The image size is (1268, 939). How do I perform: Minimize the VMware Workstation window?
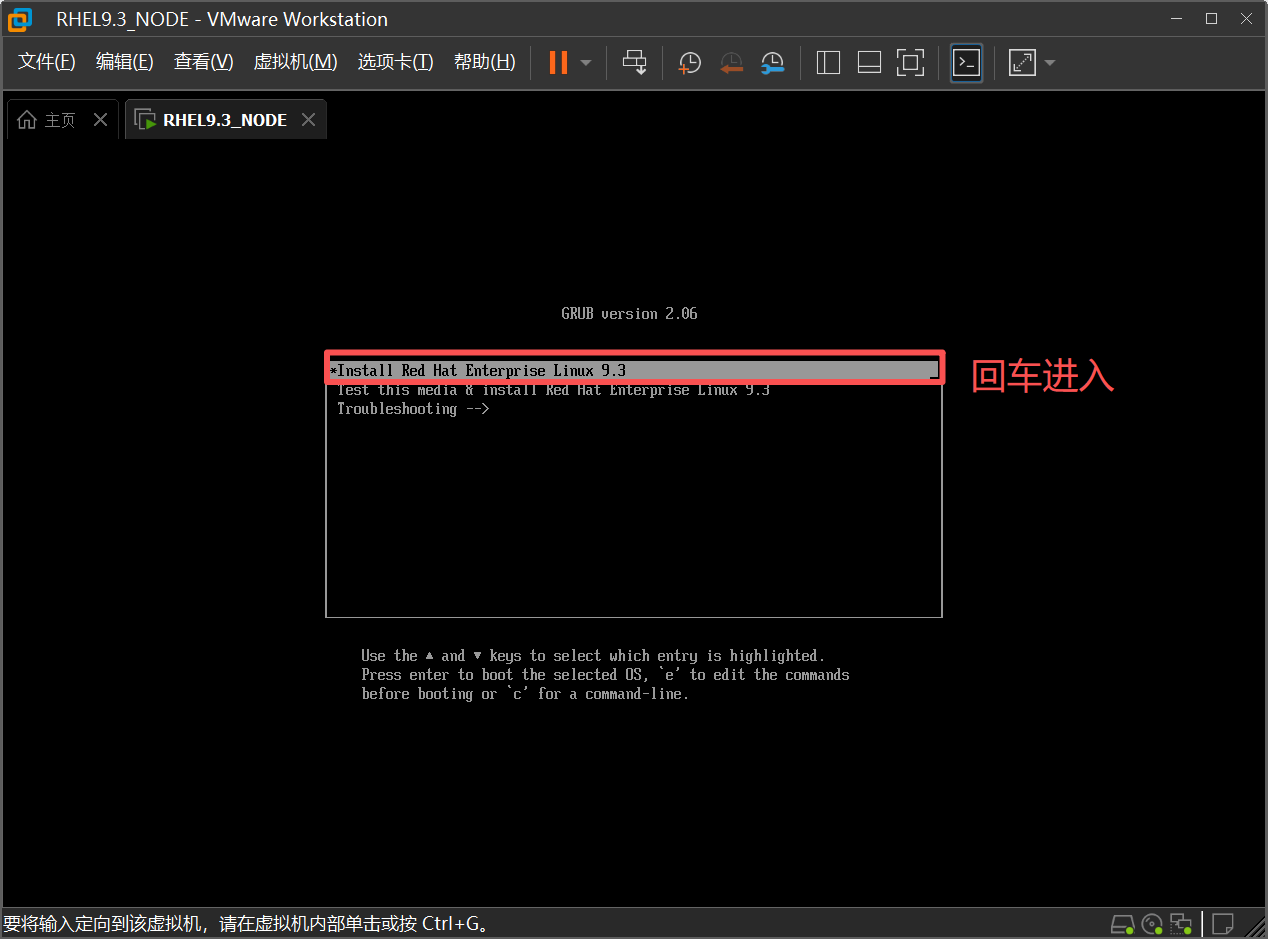click(1176, 18)
